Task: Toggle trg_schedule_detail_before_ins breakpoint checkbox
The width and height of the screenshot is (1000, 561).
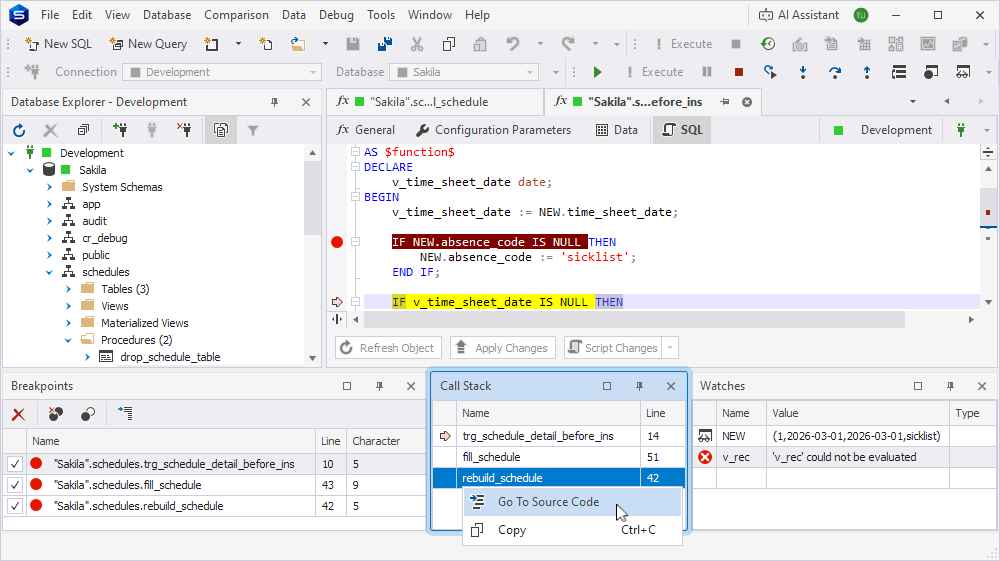Action: pyautogui.click(x=15, y=464)
